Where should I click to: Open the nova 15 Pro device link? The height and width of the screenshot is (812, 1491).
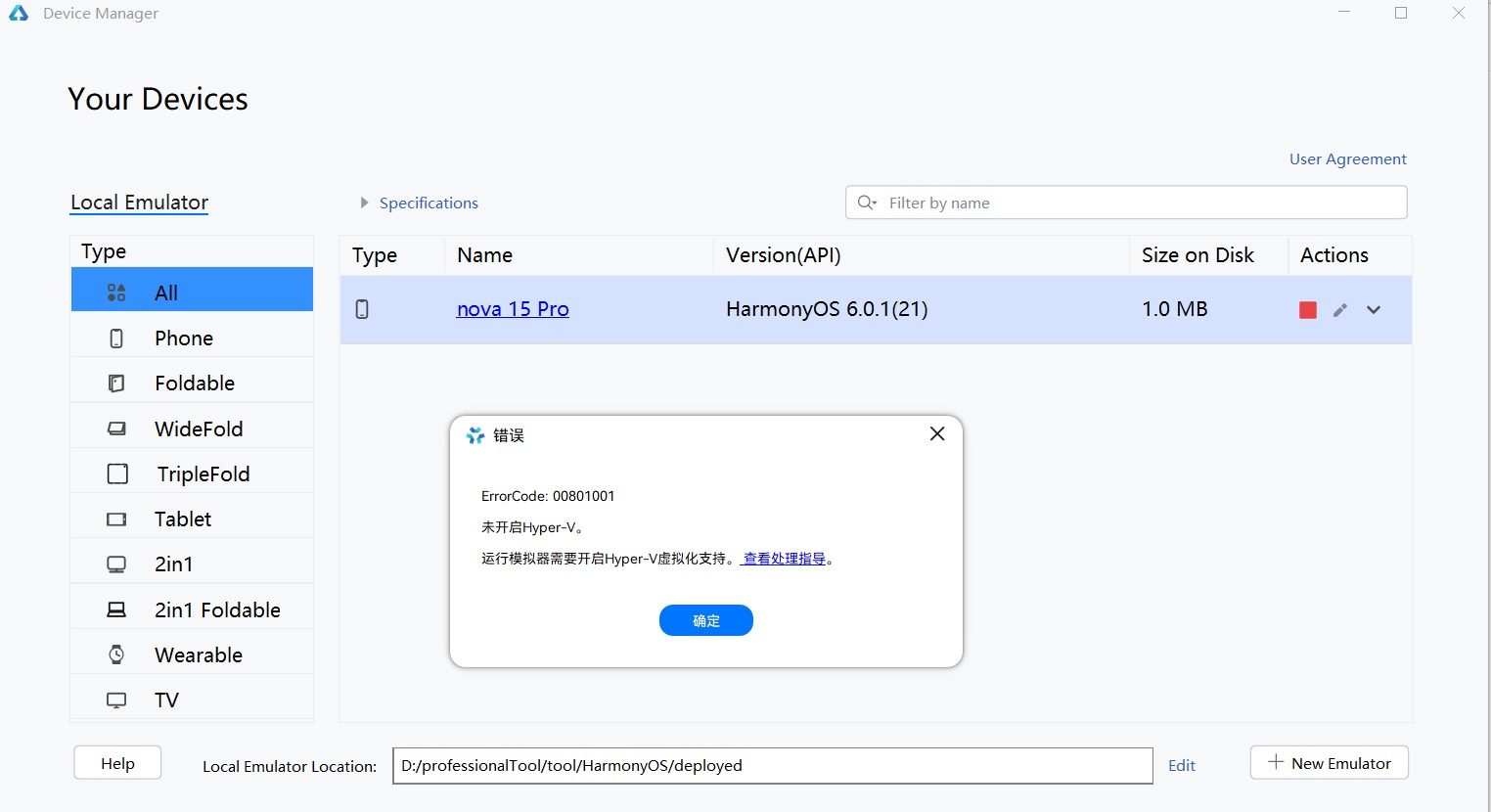(513, 309)
